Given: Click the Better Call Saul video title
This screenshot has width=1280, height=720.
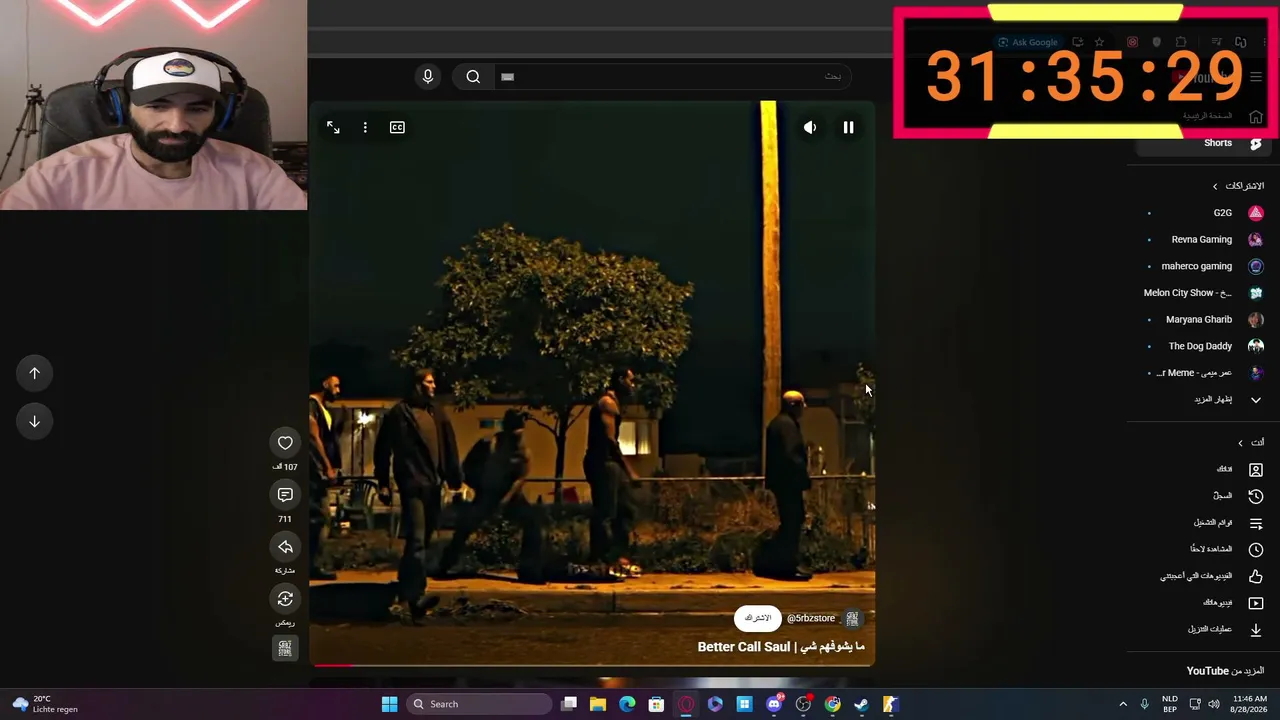Looking at the screenshot, I should pyautogui.click(x=781, y=647).
